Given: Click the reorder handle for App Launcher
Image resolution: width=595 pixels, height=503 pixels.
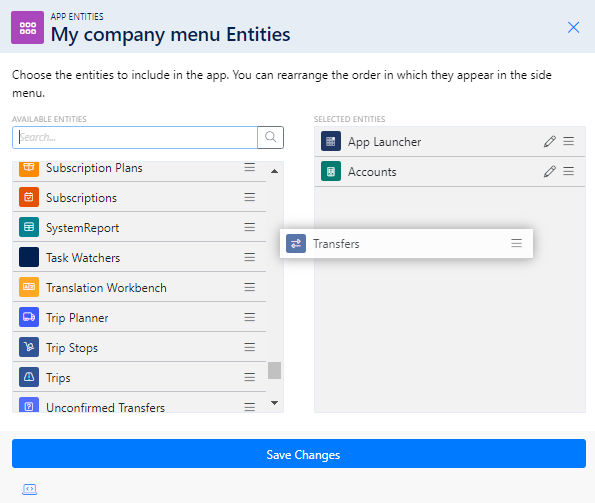Looking at the screenshot, I should 568,141.
